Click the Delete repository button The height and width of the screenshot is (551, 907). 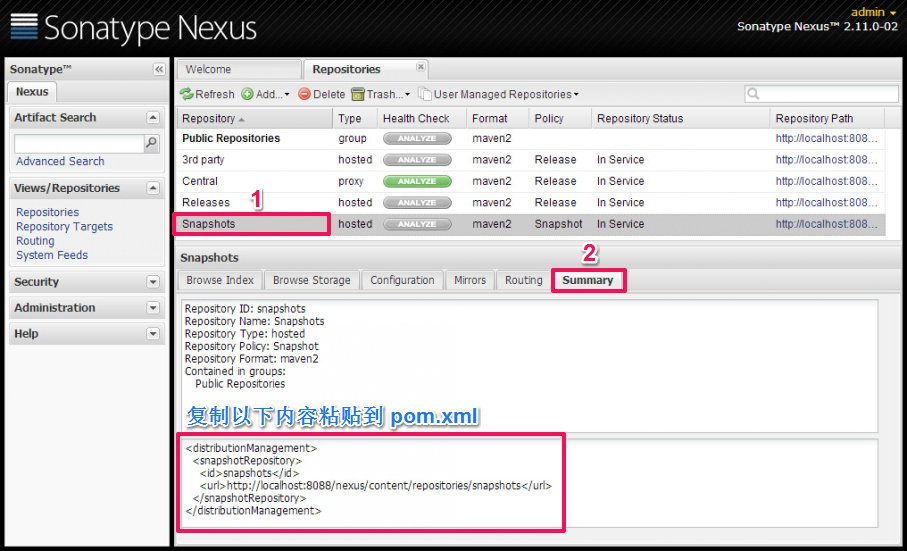tap(322, 94)
